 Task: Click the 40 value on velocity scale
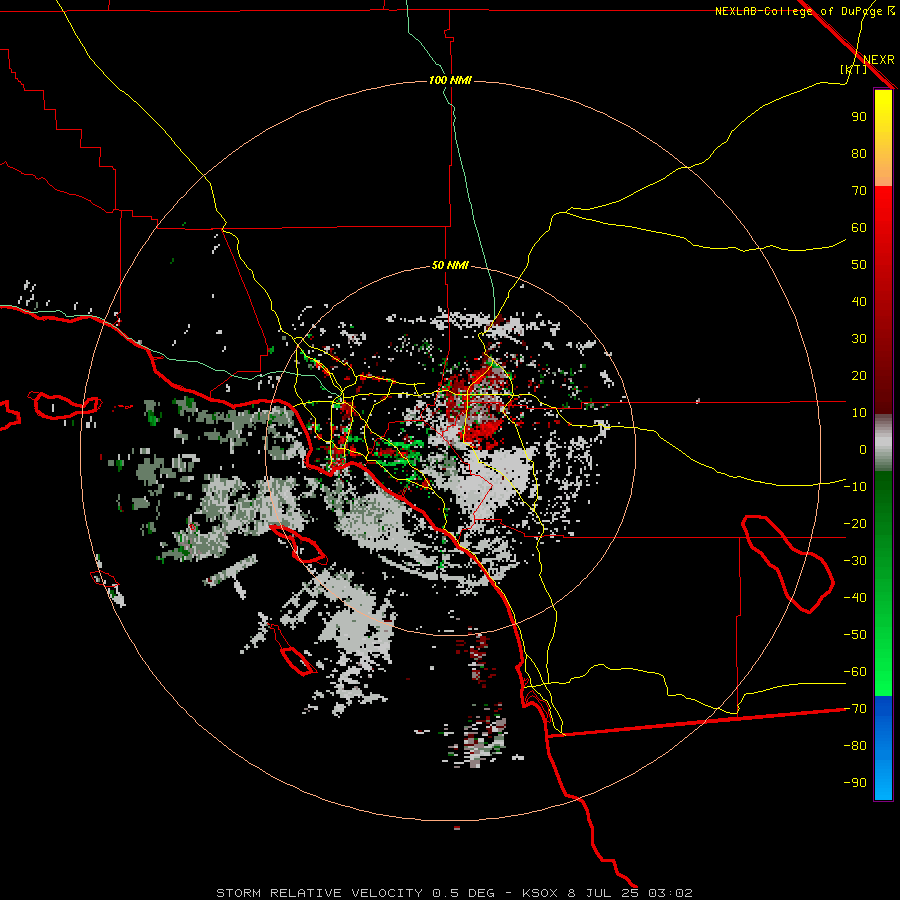pyautogui.click(x=859, y=301)
